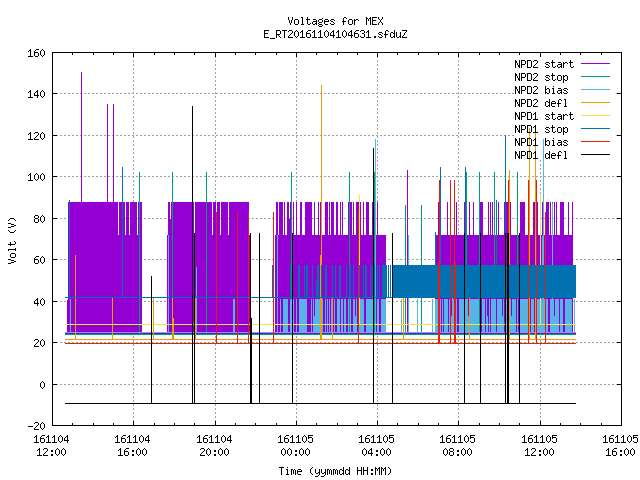640x480 pixels.
Task: Click the file name E_RT20161104104631.sfduZ subtitle
Action: click(335, 34)
